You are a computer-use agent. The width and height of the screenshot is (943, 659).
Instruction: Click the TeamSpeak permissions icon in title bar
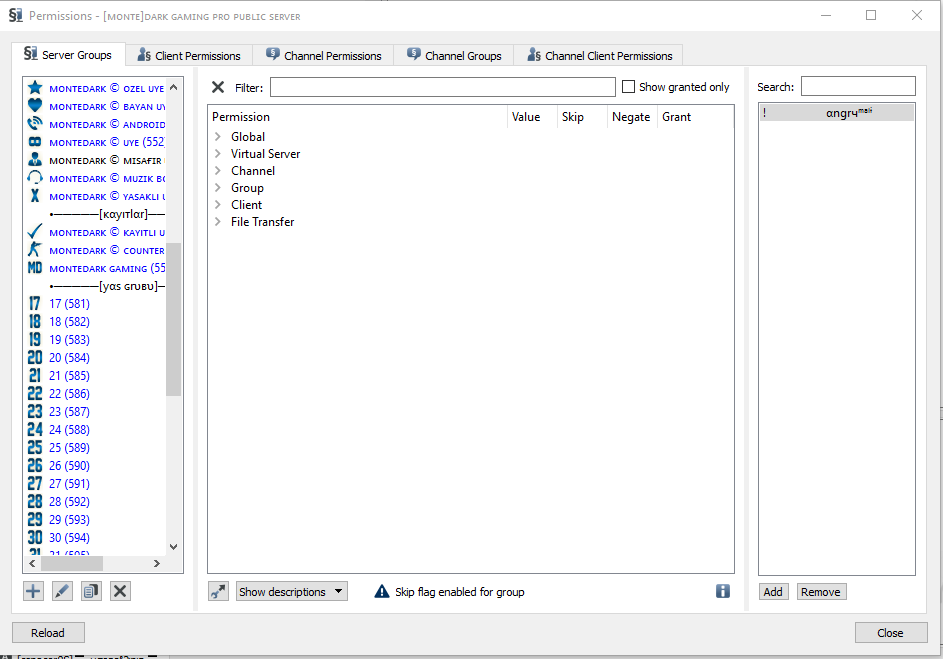pyautogui.click(x=16, y=16)
